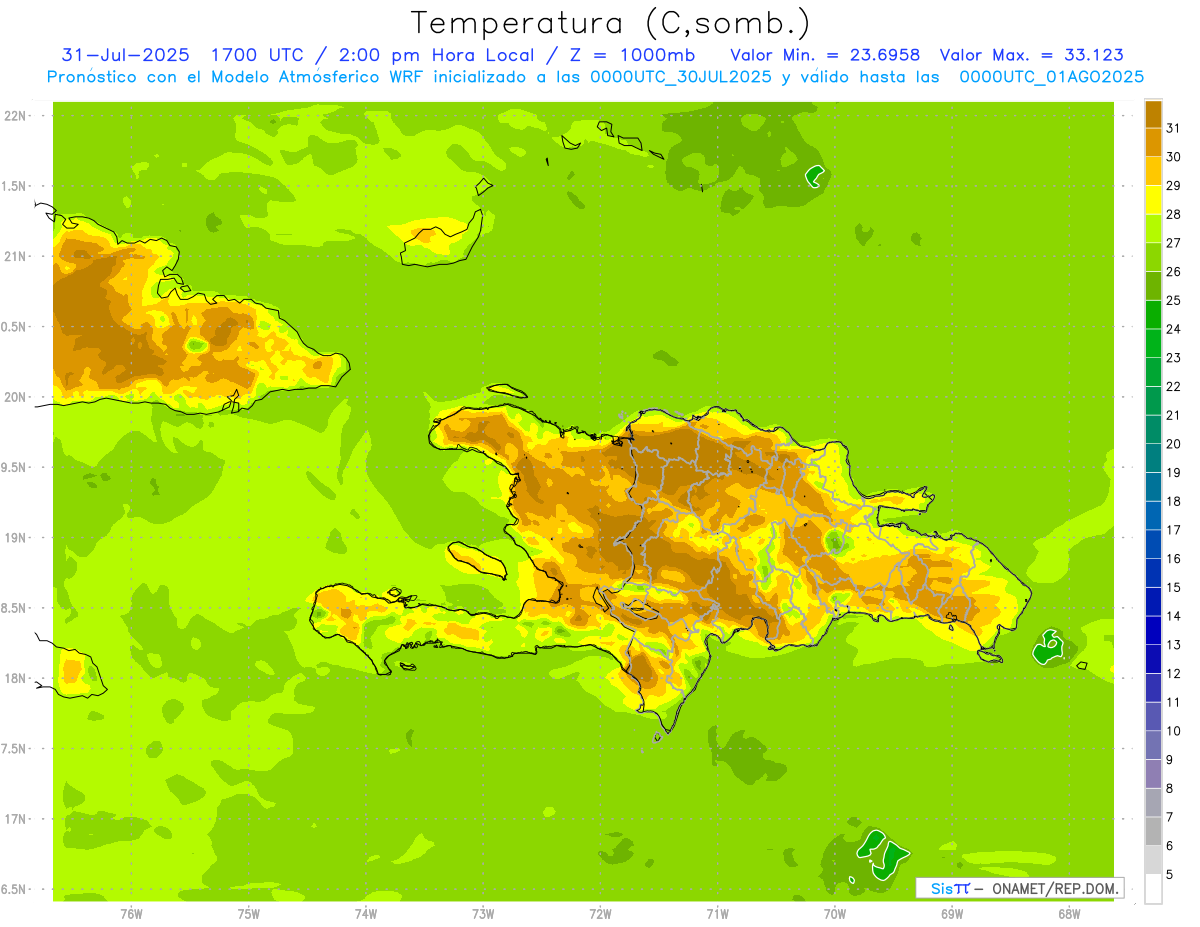Click the '21N' latitude axis label

15,256
